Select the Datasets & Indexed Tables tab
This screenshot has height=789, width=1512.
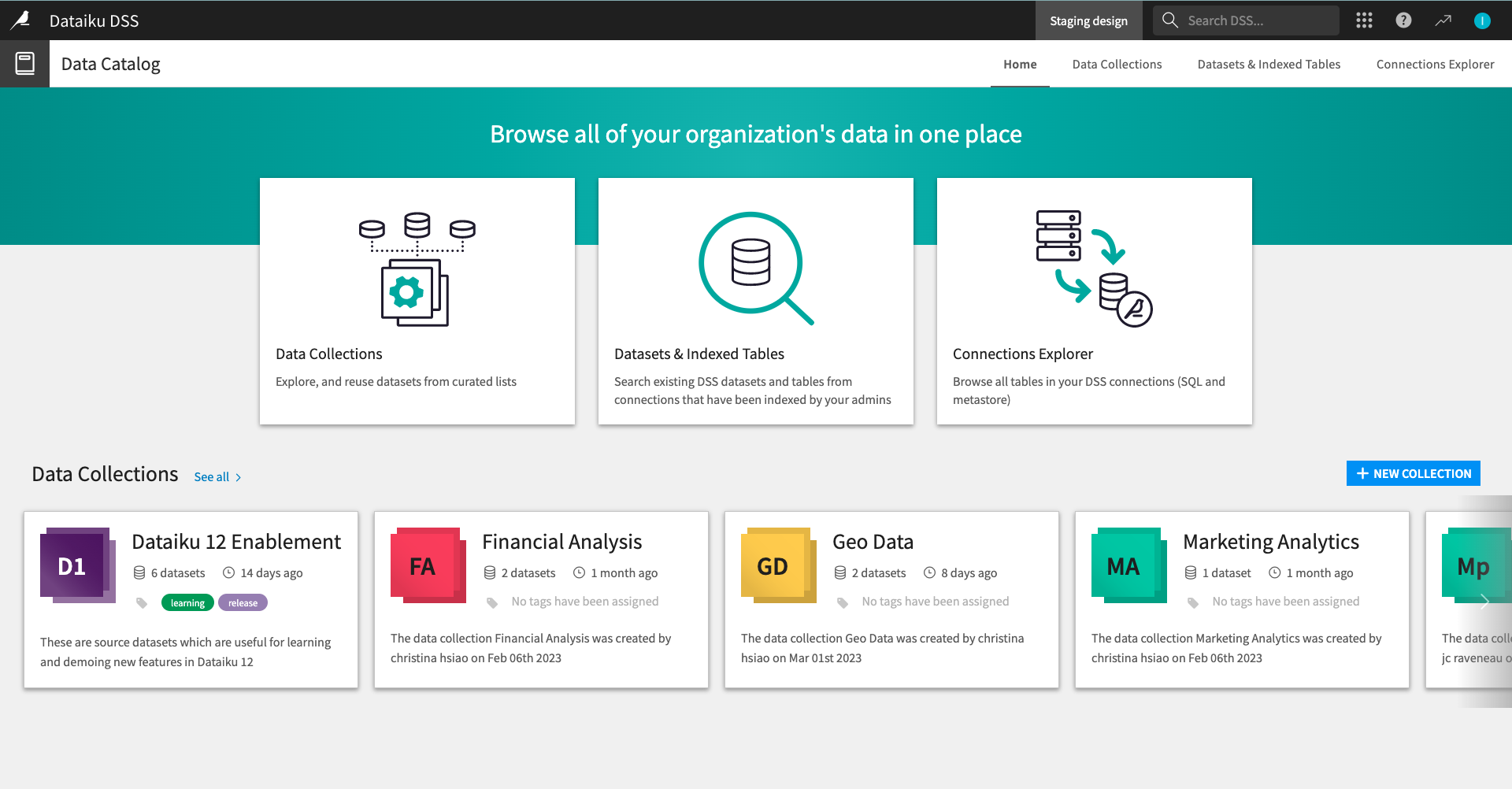[x=1269, y=64]
